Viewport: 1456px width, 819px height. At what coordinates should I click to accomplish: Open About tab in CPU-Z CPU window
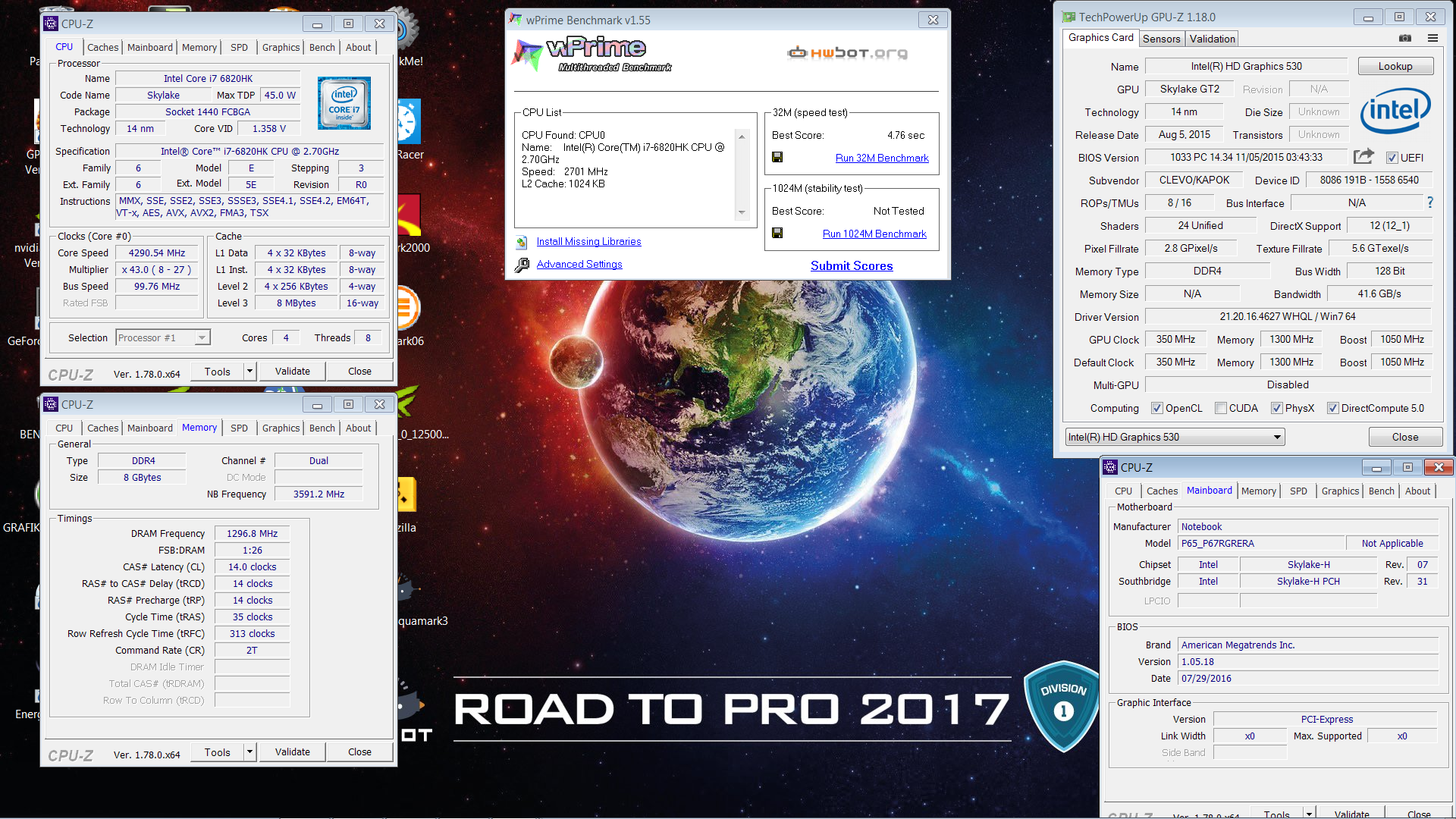[x=359, y=47]
